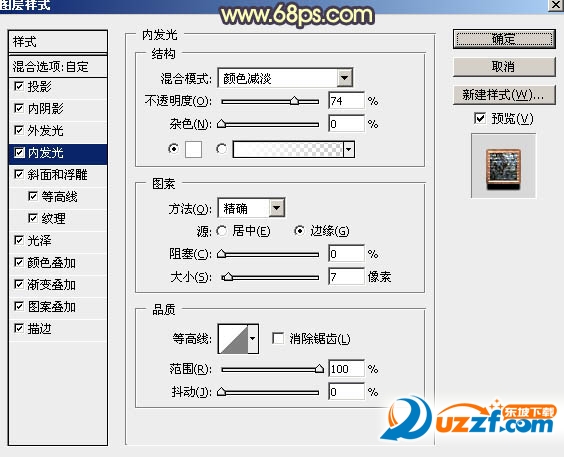Viewport: 564px width, 457px height.
Task: Toggle the 颜色叠加 checkbox
Action: pyautogui.click(x=19, y=262)
